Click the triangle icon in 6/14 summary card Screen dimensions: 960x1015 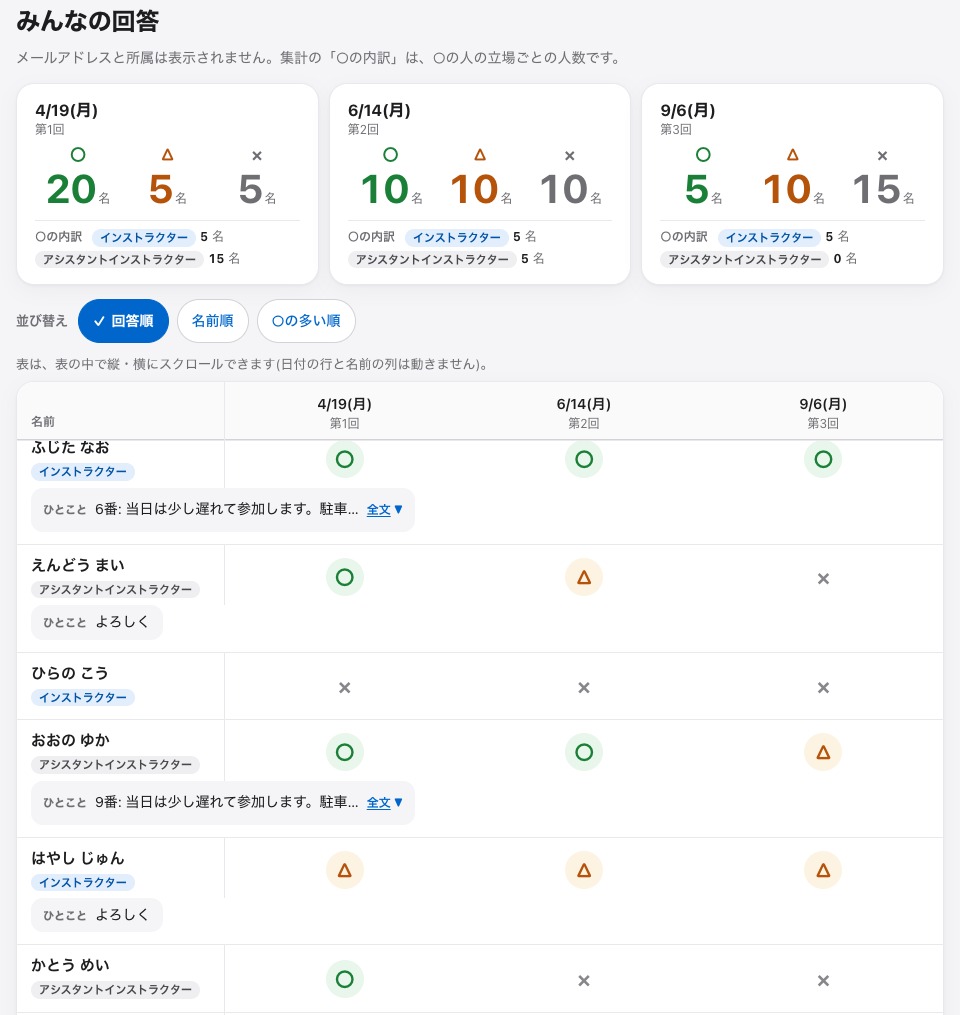point(480,155)
